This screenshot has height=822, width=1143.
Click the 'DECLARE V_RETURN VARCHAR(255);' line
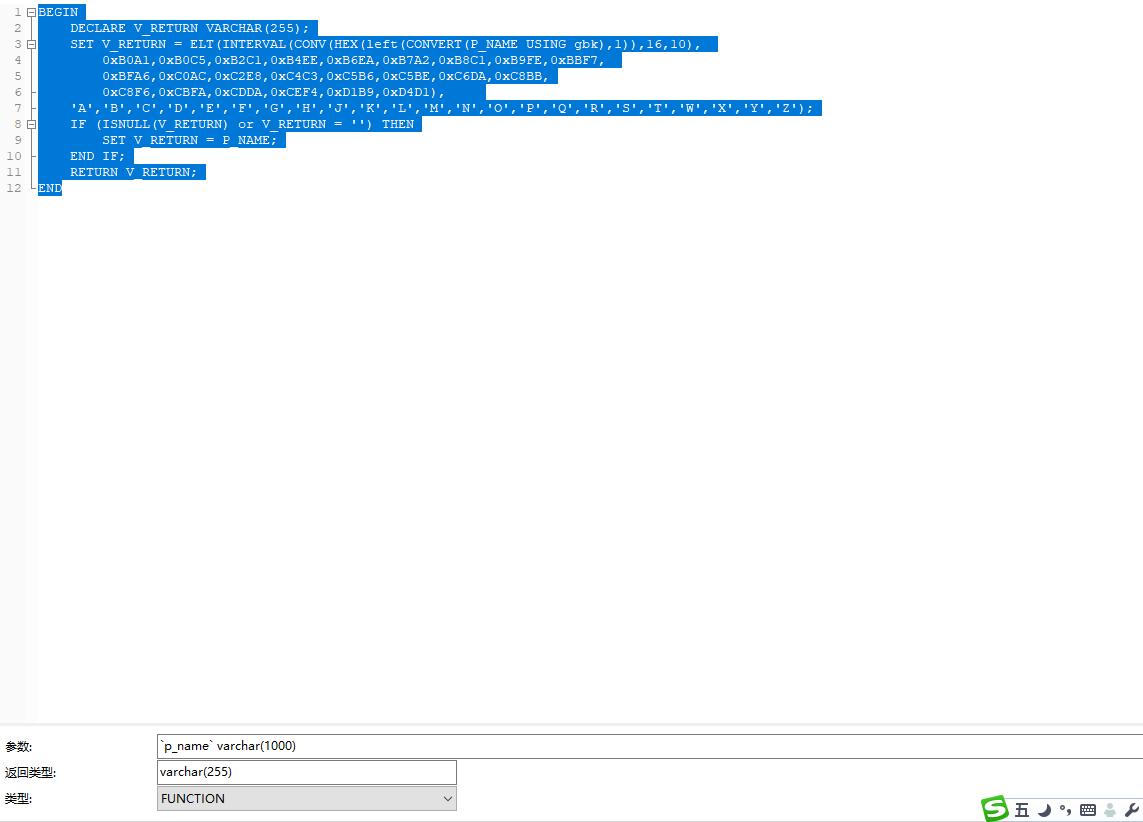click(x=190, y=28)
